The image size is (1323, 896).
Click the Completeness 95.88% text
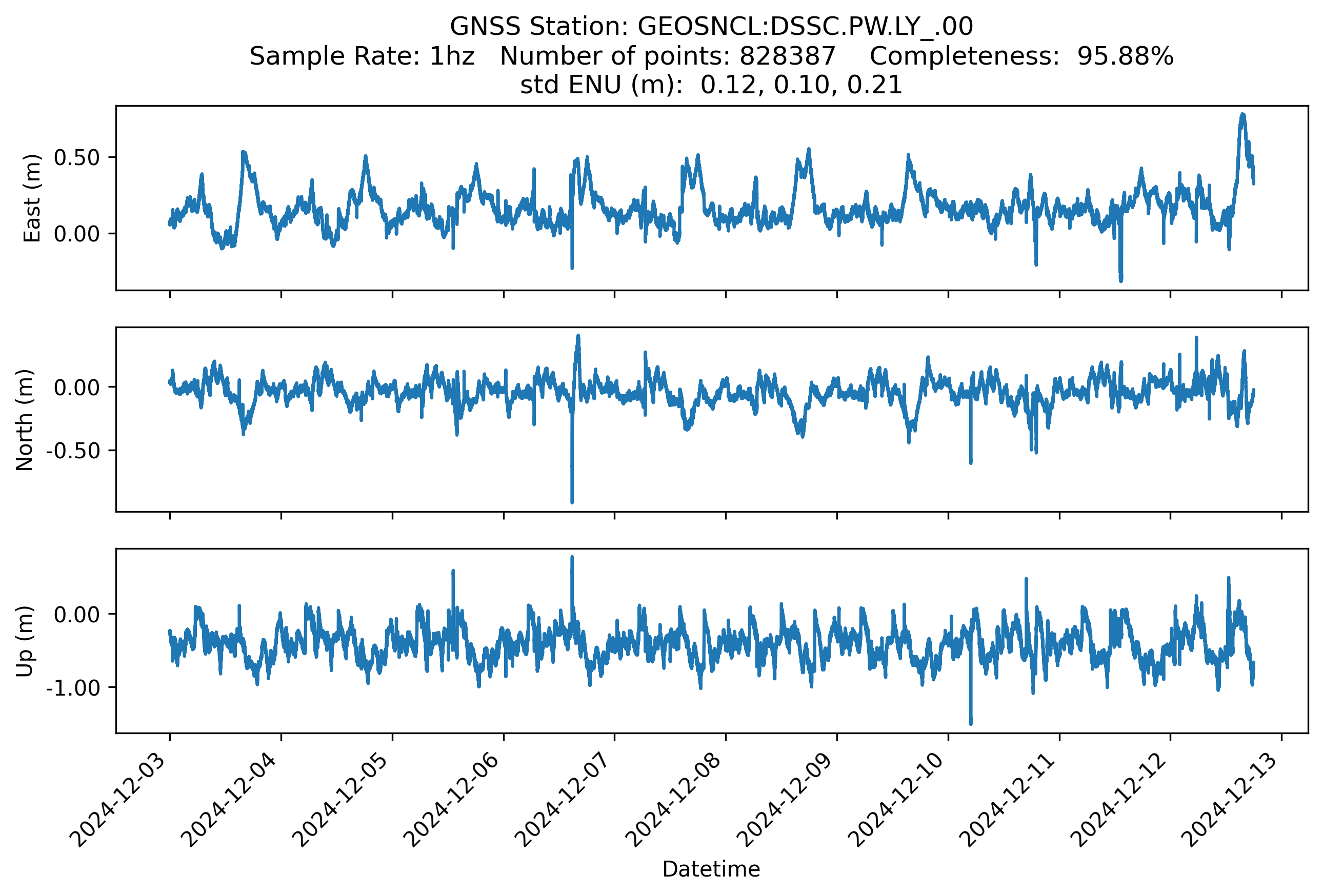coord(1021,56)
